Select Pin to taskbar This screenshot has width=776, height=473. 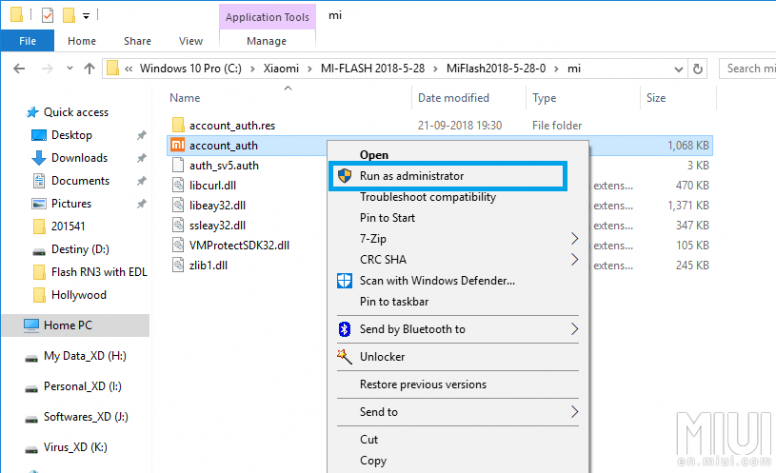tap(394, 301)
